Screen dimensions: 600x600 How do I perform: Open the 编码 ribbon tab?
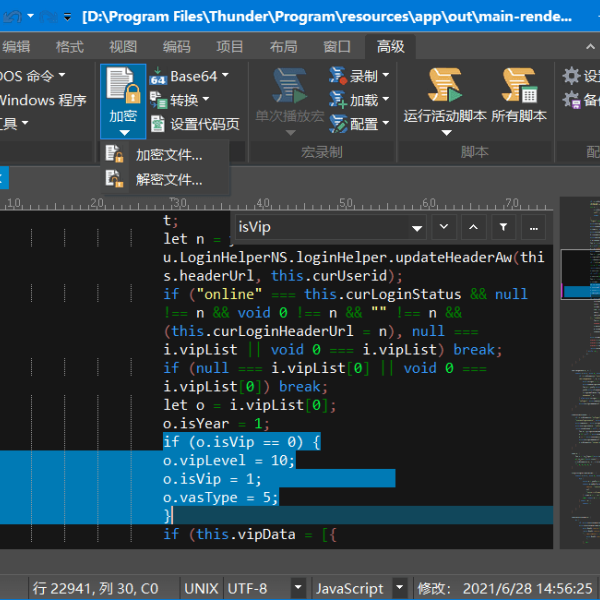(x=176, y=47)
